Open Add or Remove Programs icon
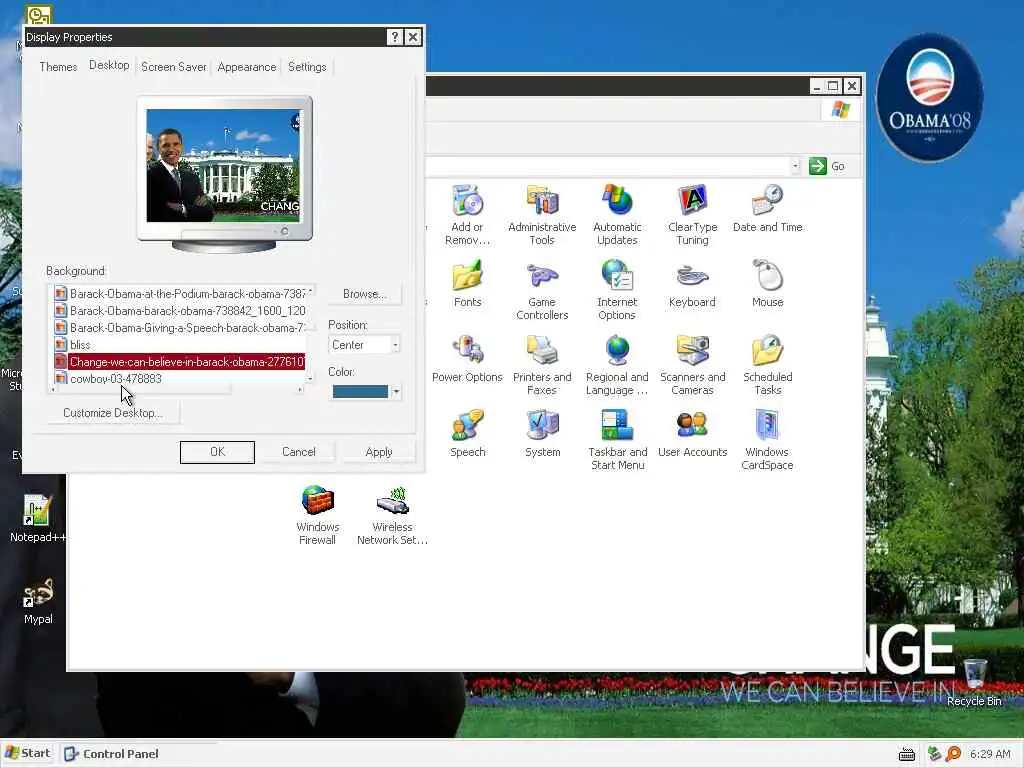Screen dimensions: 1024x768 pyautogui.click(x=467, y=214)
